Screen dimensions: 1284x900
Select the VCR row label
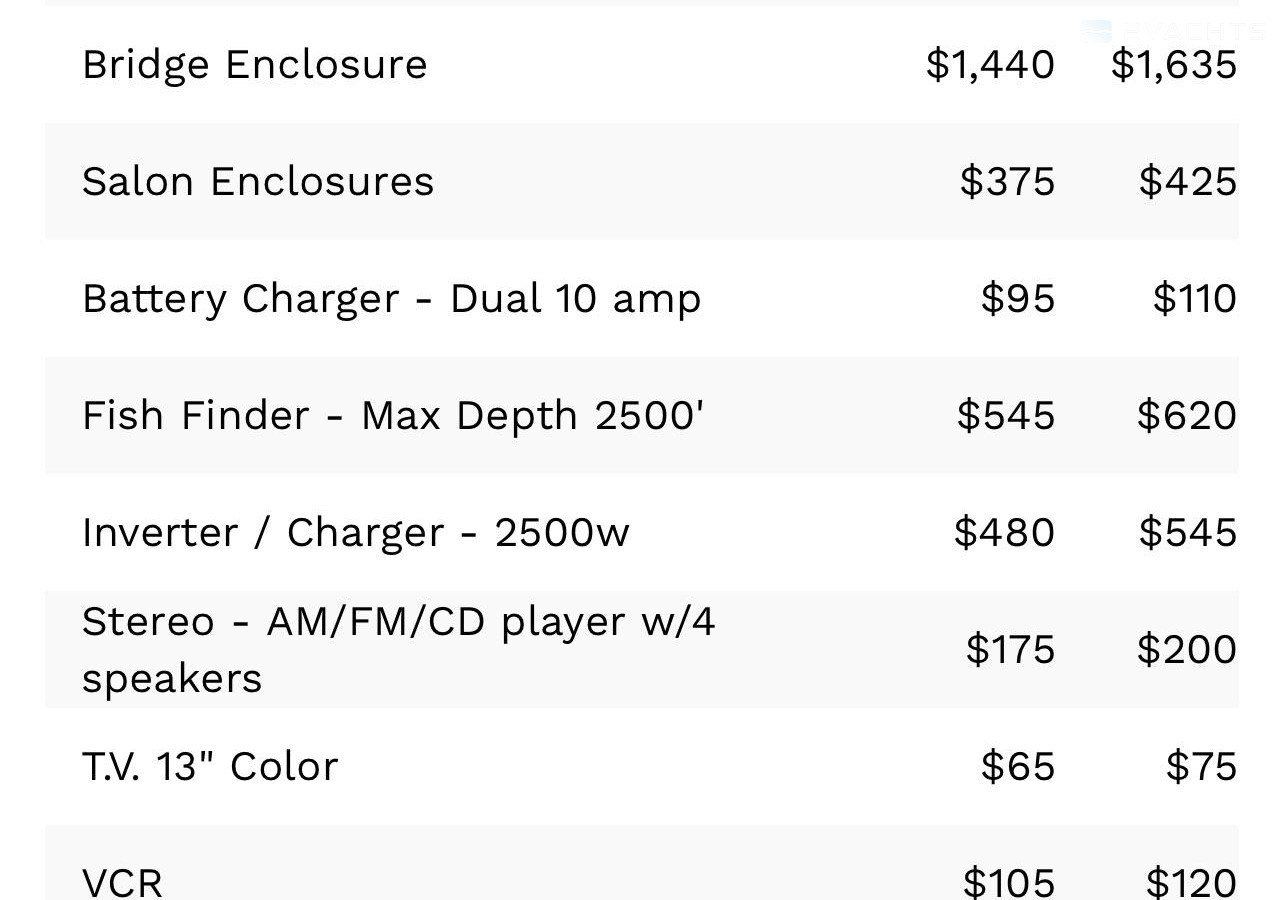122,882
